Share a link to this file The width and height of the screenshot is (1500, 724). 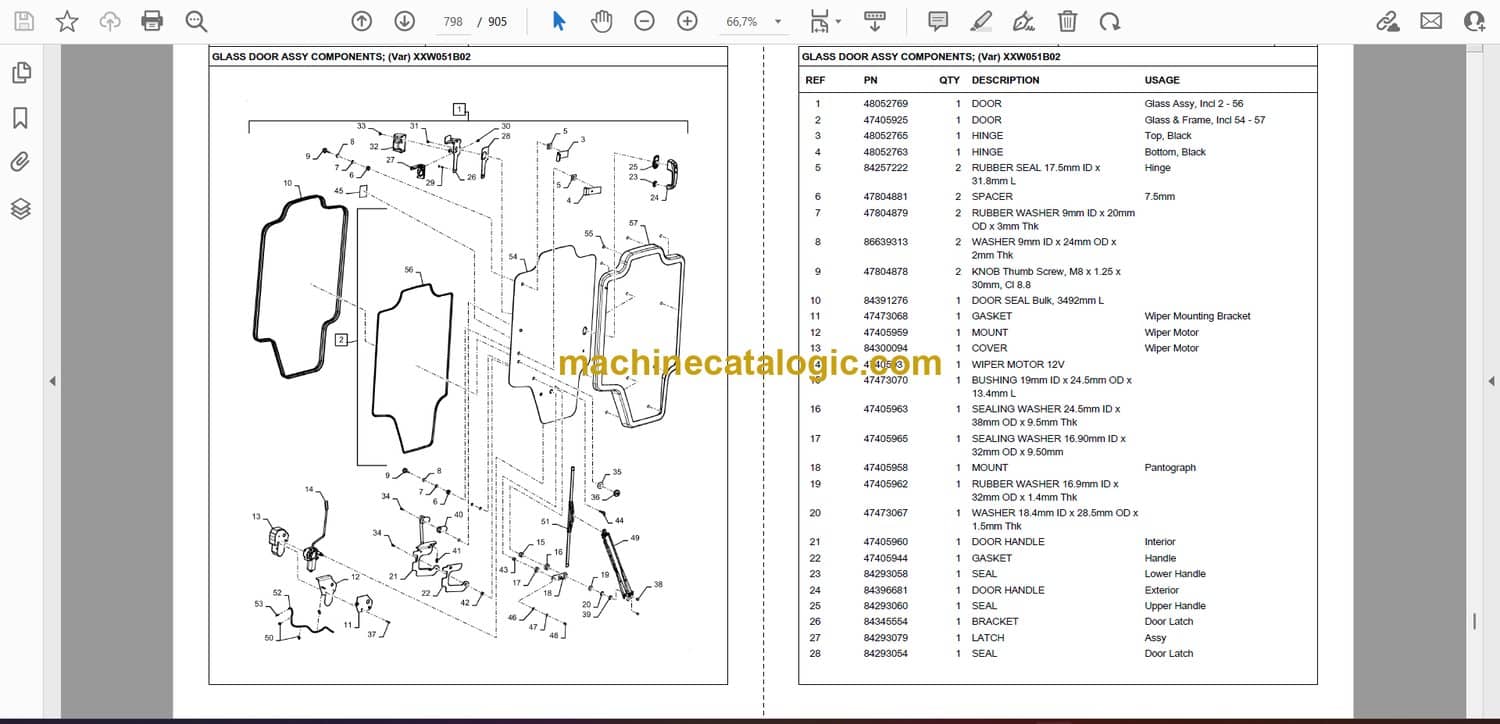tap(1387, 21)
